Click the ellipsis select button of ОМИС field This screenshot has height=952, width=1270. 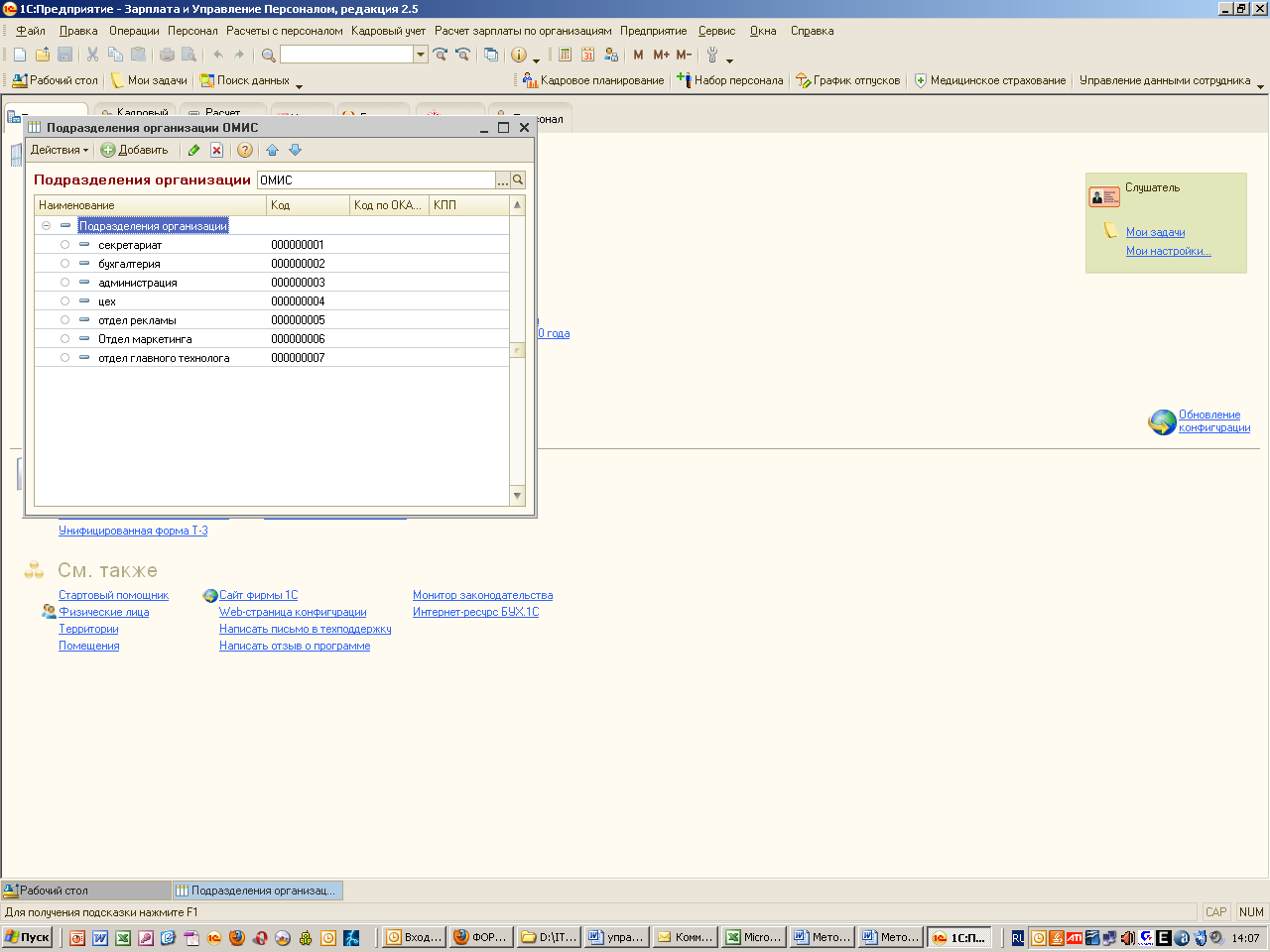point(503,179)
